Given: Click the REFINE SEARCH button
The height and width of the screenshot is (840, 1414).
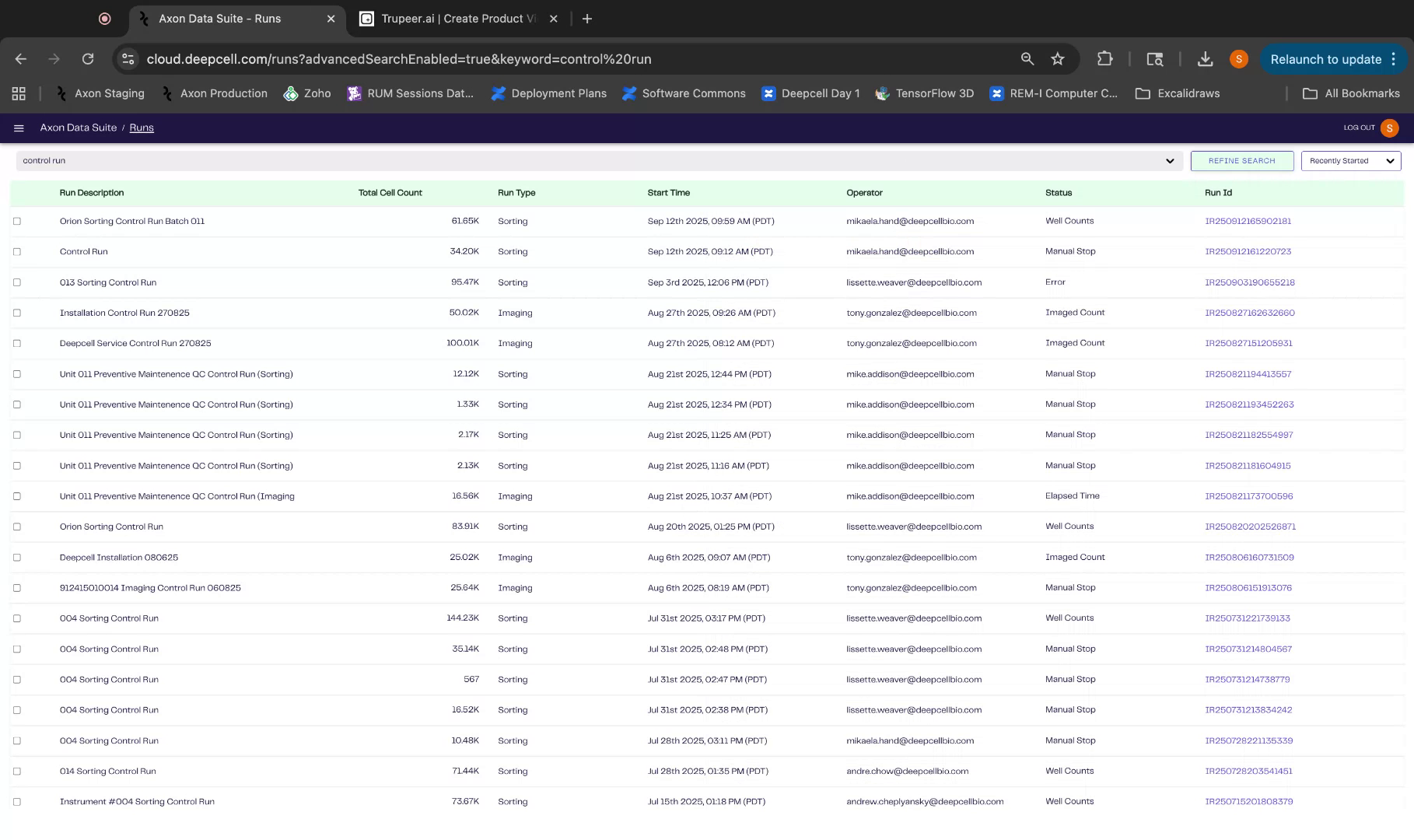Looking at the screenshot, I should coord(1241,161).
